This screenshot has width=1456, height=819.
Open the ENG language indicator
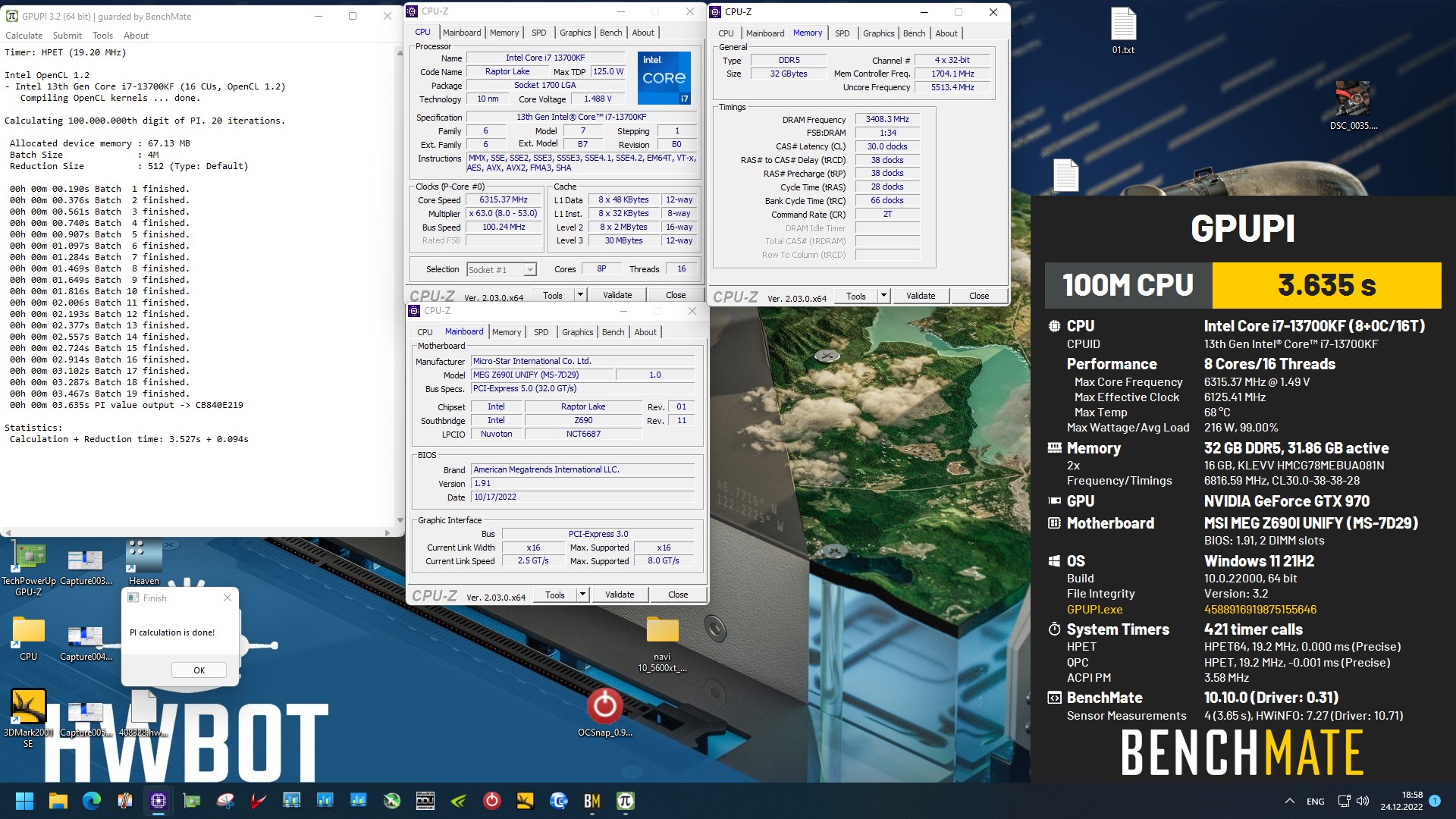(1316, 801)
